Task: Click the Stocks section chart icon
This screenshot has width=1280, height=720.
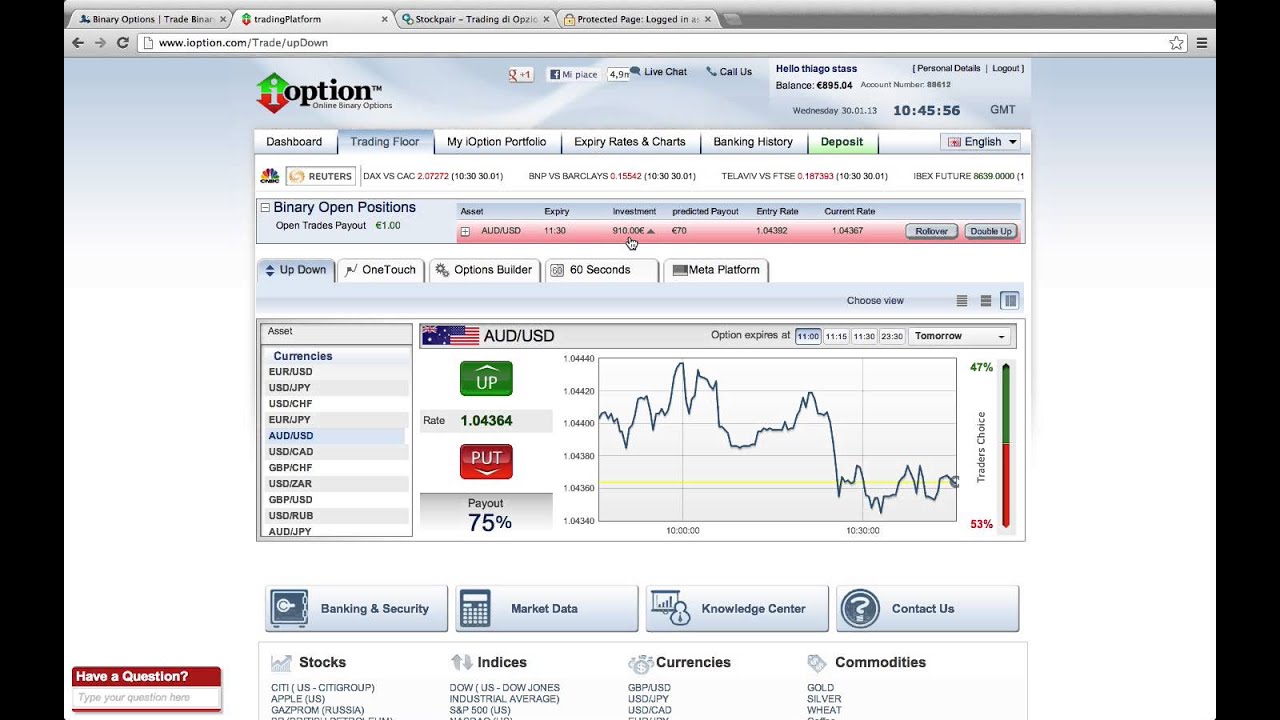Action: [x=281, y=662]
